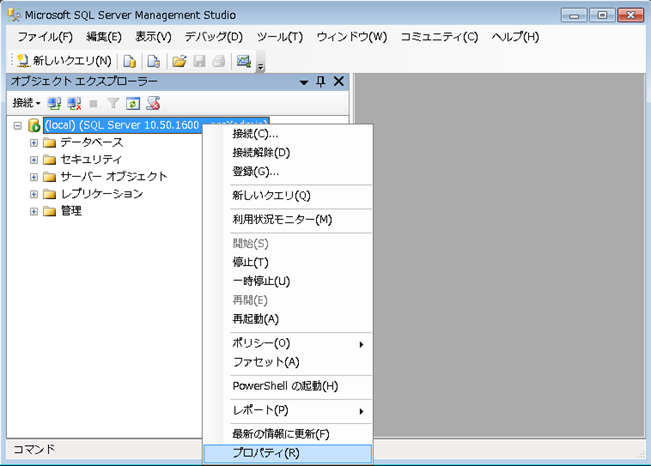Image resolution: width=651 pixels, height=466 pixels.
Task: Close the Object Explorer panel
Action: (x=339, y=81)
